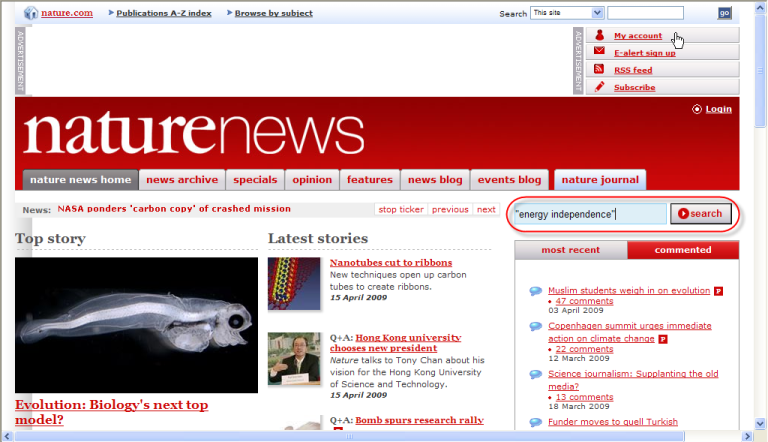Screen dimensions: 768x442
Task: Click the arrow before Publications A-Z index
Action: (x=111, y=13)
